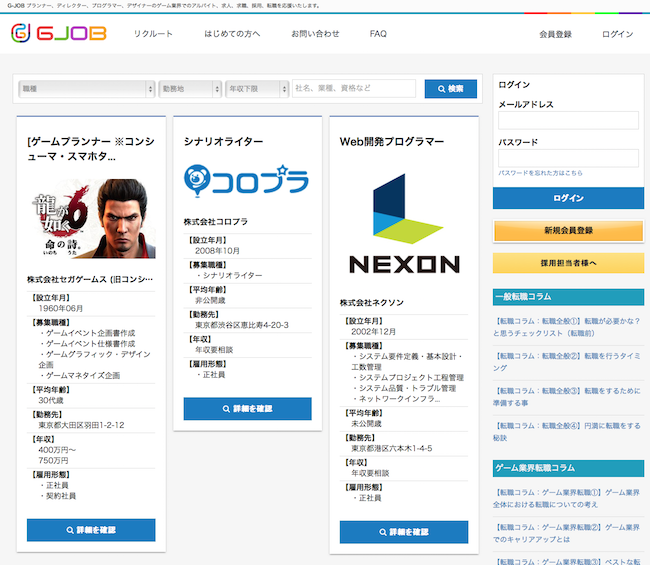Screen dimensions: 650x565
Task: Open the お問い合わせ menu item
Action: point(315,34)
